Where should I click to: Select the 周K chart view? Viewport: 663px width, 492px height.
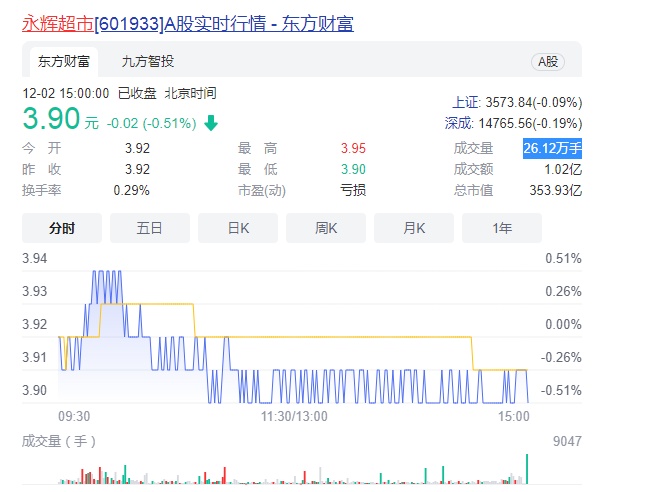coord(326,228)
